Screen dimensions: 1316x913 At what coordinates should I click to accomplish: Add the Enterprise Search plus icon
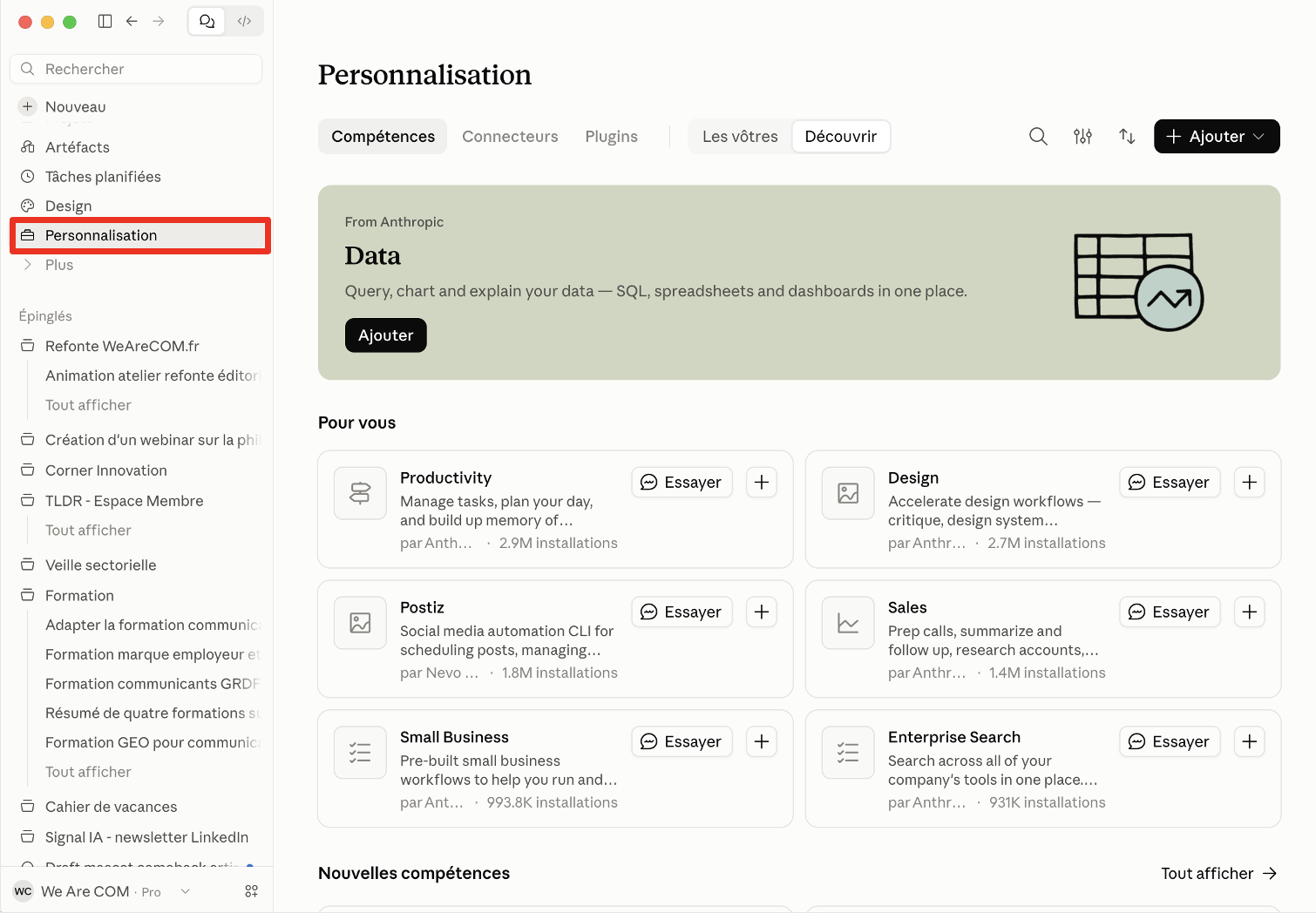pos(1250,742)
